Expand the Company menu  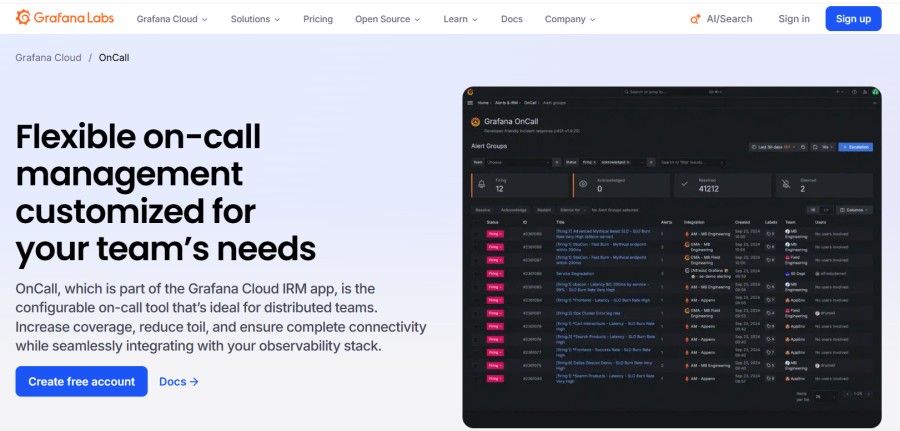pos(570,19)
